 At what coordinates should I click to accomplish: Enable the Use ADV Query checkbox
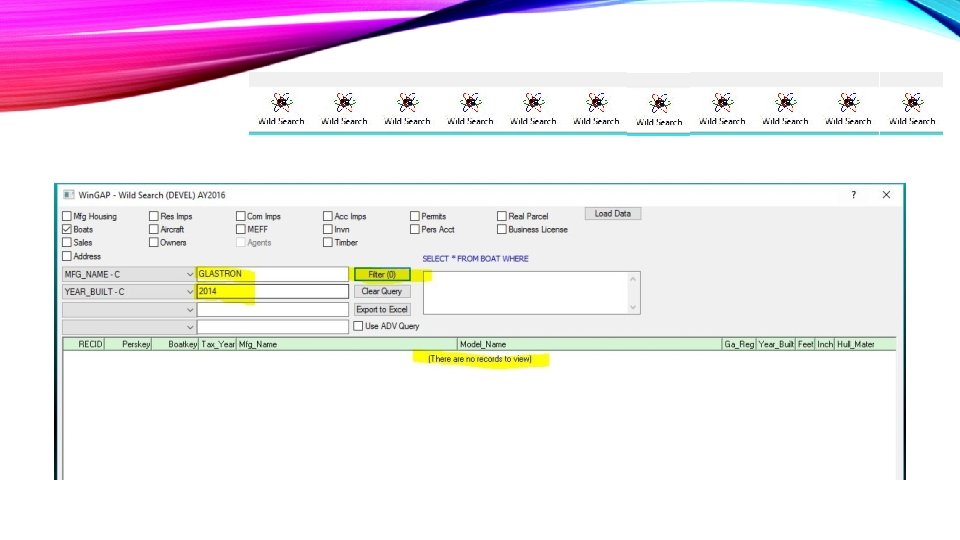(x=358, y=326)
